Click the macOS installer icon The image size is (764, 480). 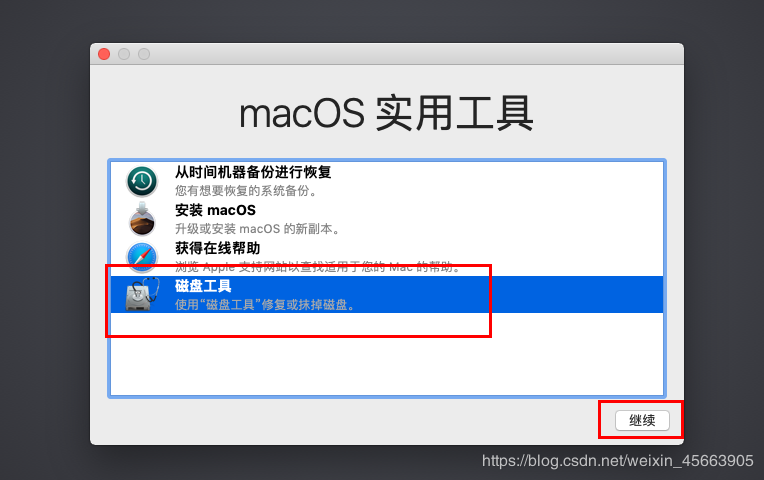(x=142, y=219)
